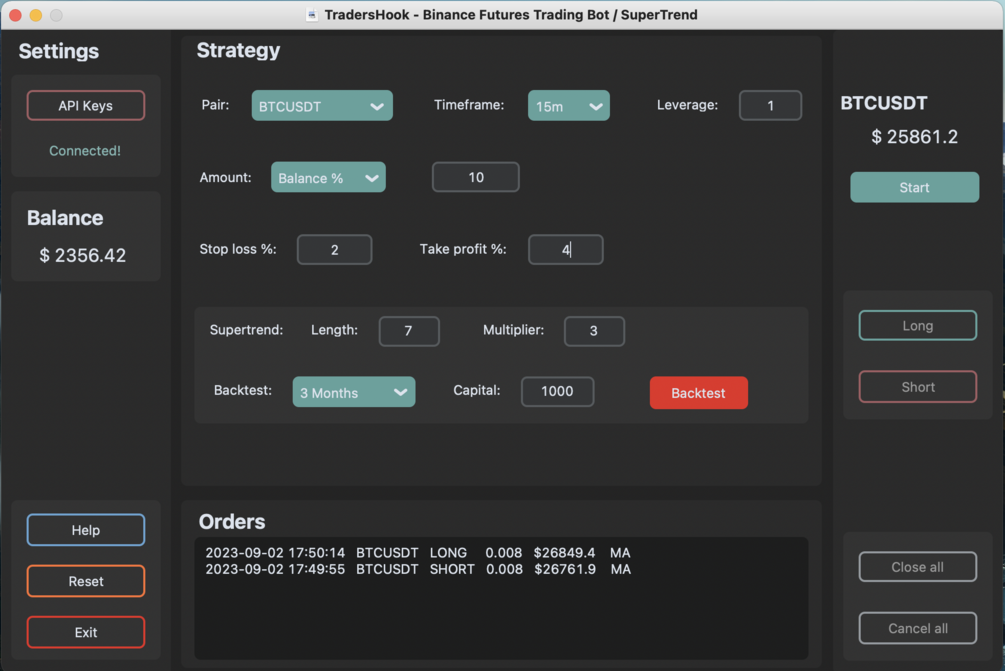Open a Long position
1005x671 pixels.
point(918,326)
